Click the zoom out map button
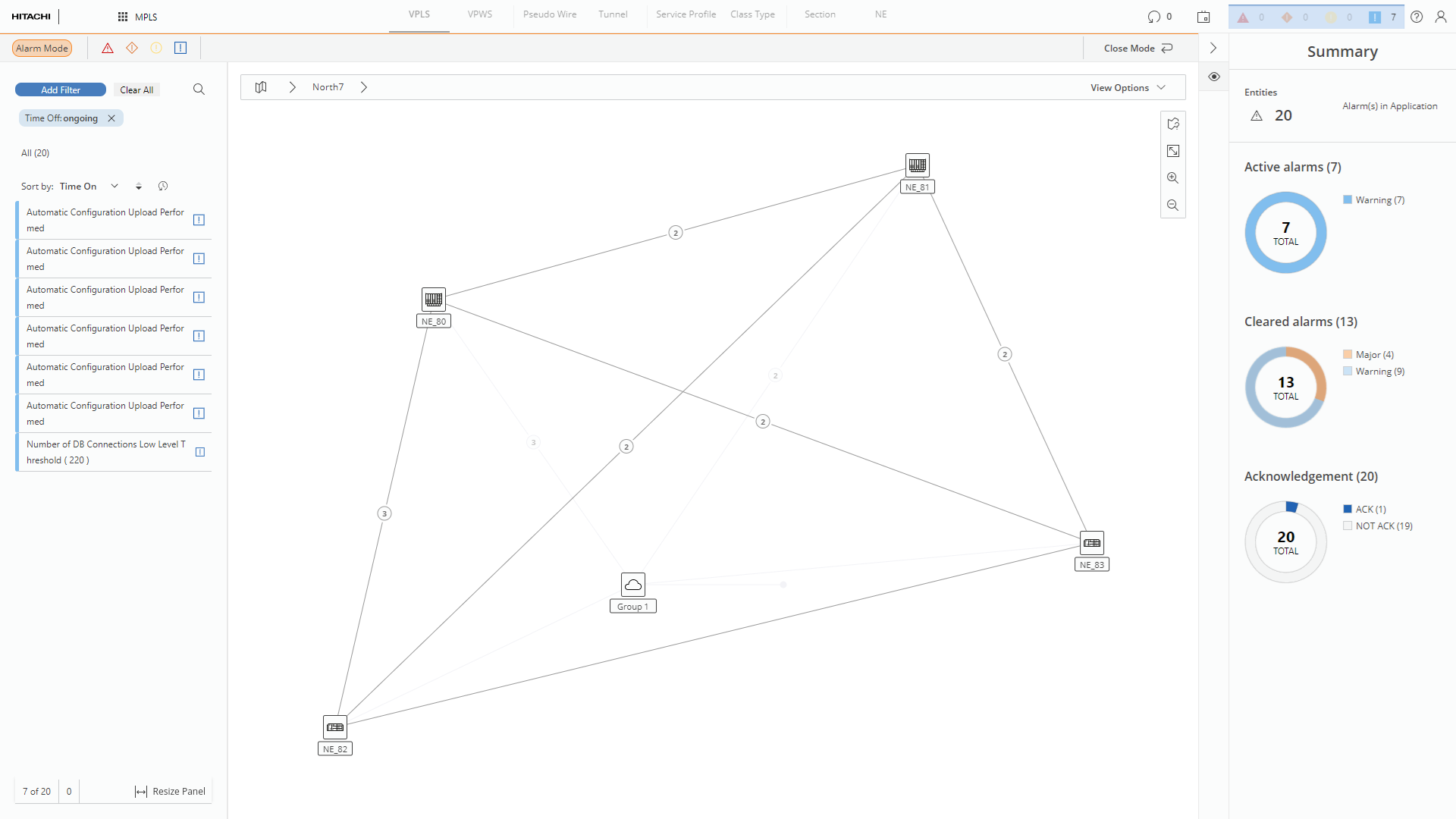The height and width of the screenshot is (819, 1456). point(1172,206)
